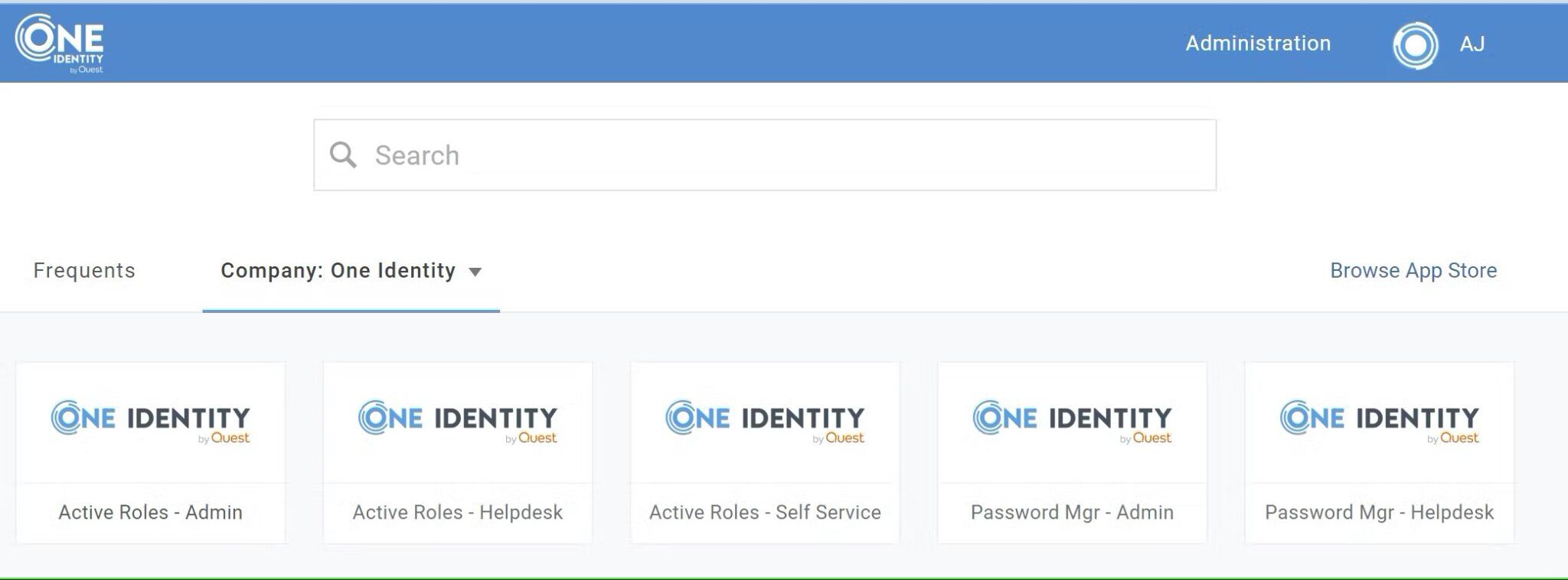Click into the Search input field

[x=689, y=155]
